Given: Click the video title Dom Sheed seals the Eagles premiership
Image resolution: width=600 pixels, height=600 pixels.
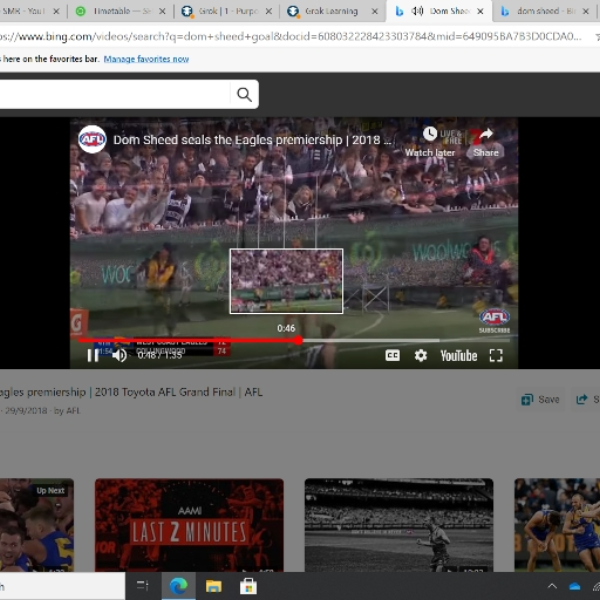Looking at the screenshot, I should [x=252, y=140].
